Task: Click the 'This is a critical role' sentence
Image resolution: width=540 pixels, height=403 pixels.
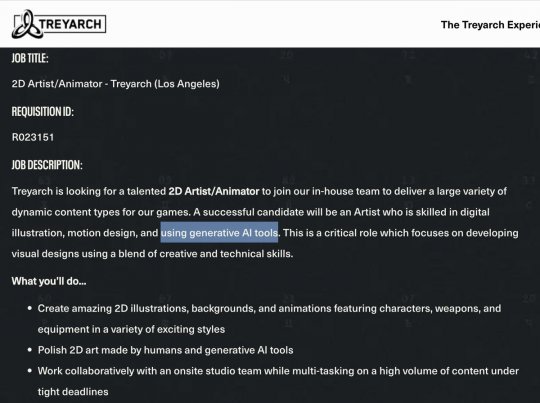Action: (401, 233)
